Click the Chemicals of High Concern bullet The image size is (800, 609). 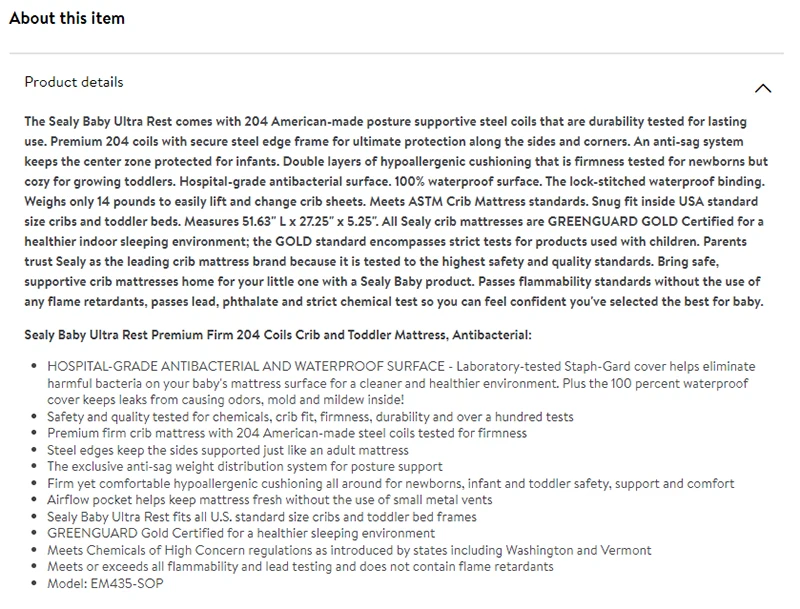(x=349, y=550)
